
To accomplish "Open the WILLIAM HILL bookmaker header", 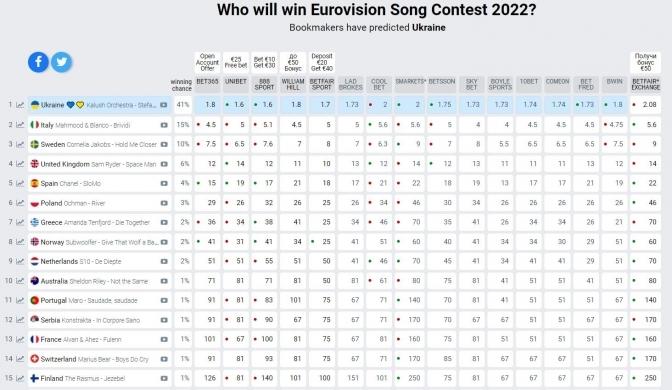I will (x=293, y=84).
